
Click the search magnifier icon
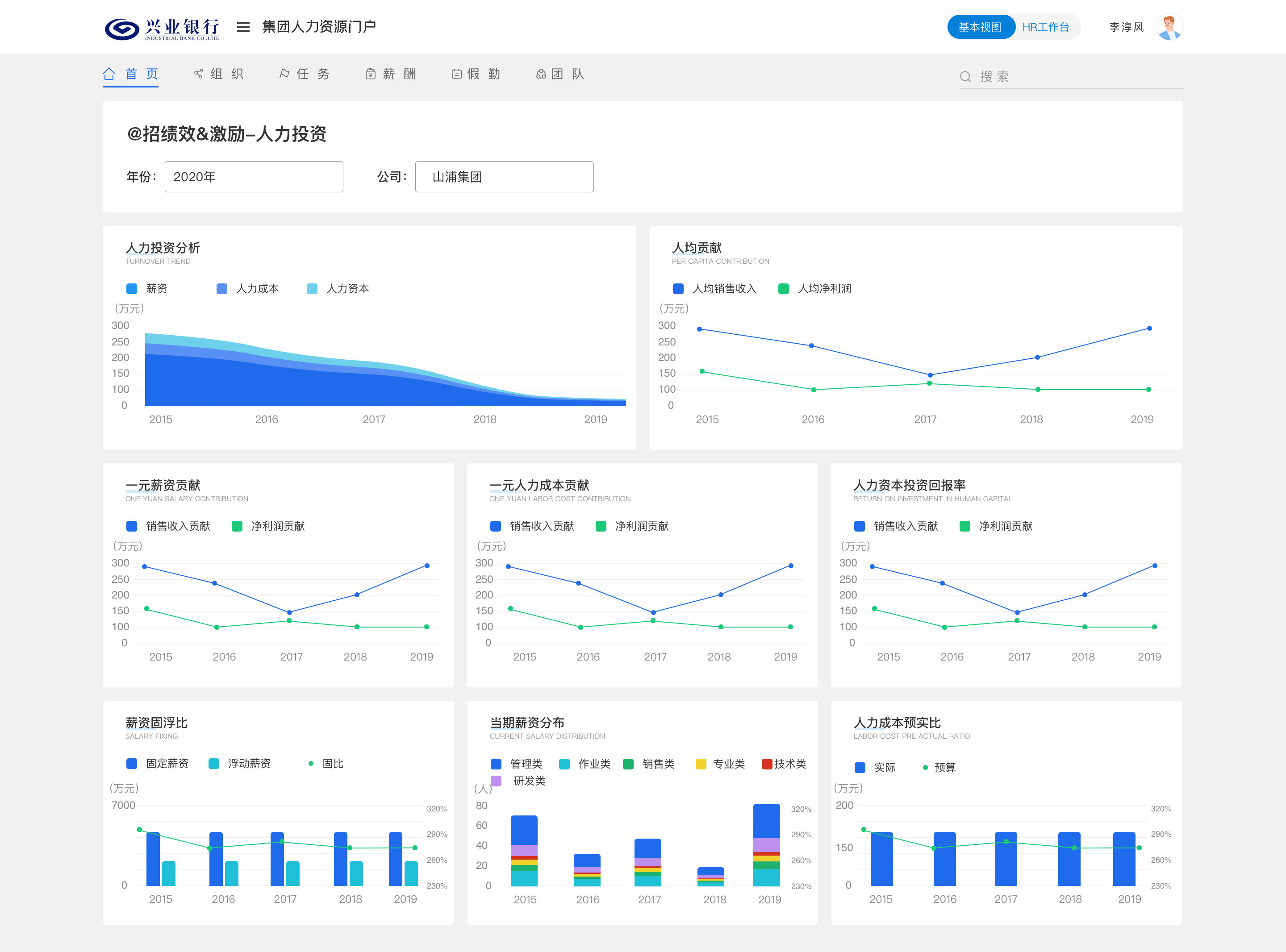click(x=965, y=77)
